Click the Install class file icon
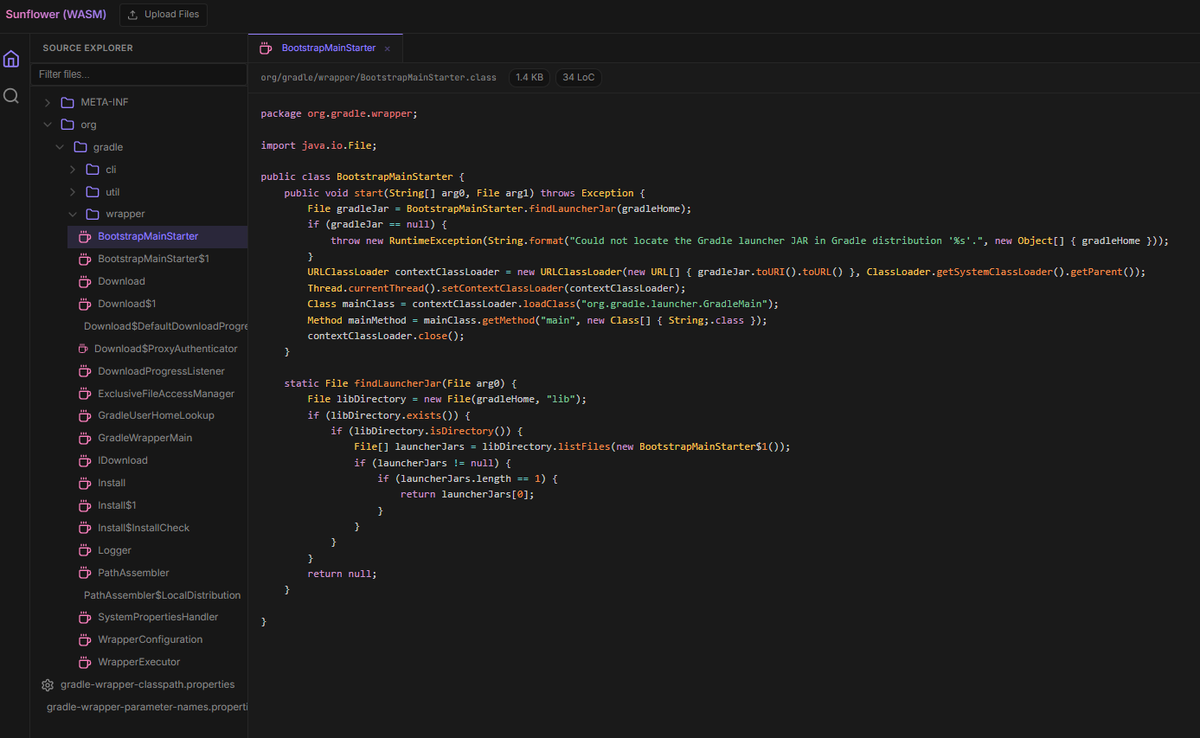 click(85, 483)
